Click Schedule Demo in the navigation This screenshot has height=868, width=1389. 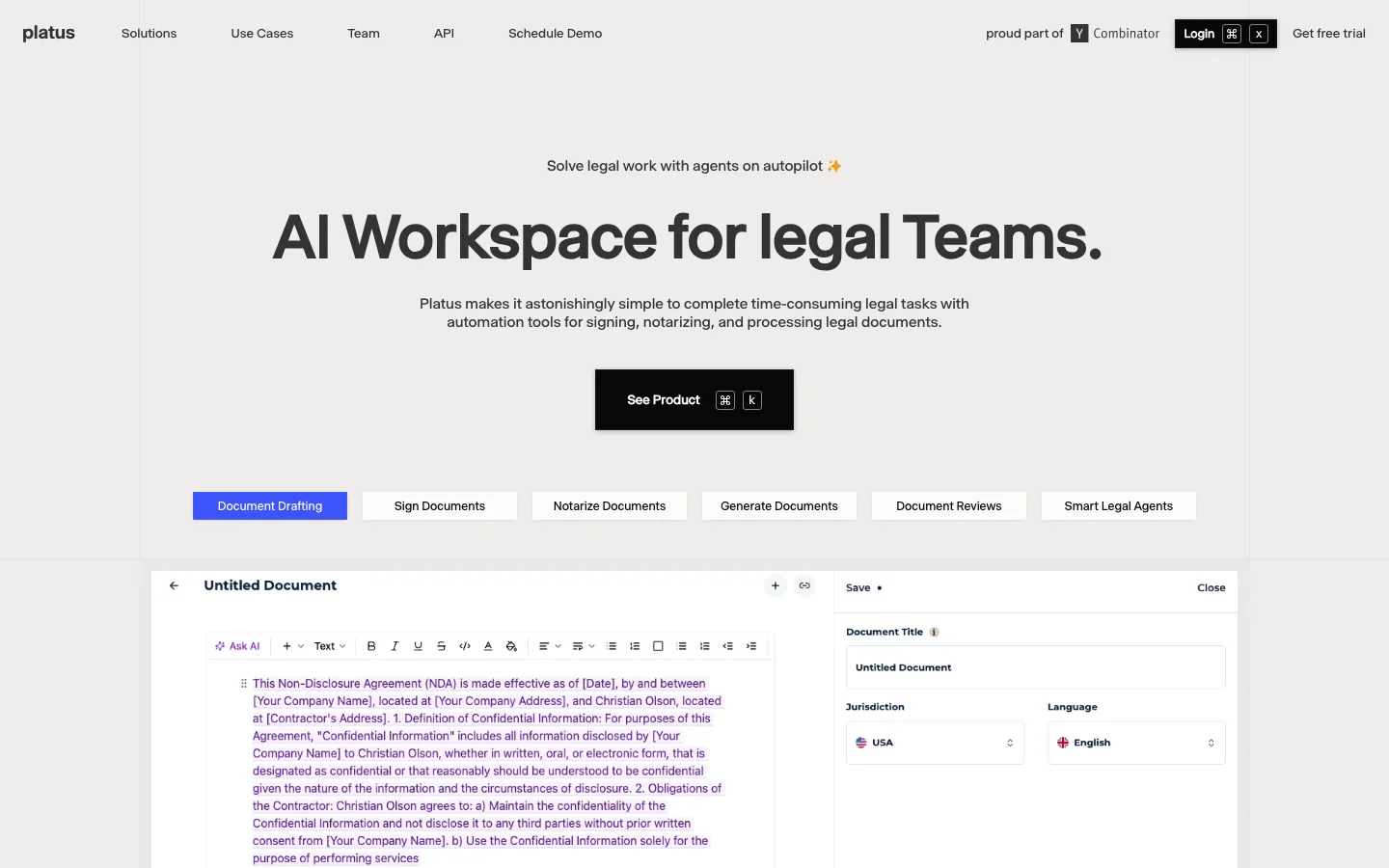556,34
